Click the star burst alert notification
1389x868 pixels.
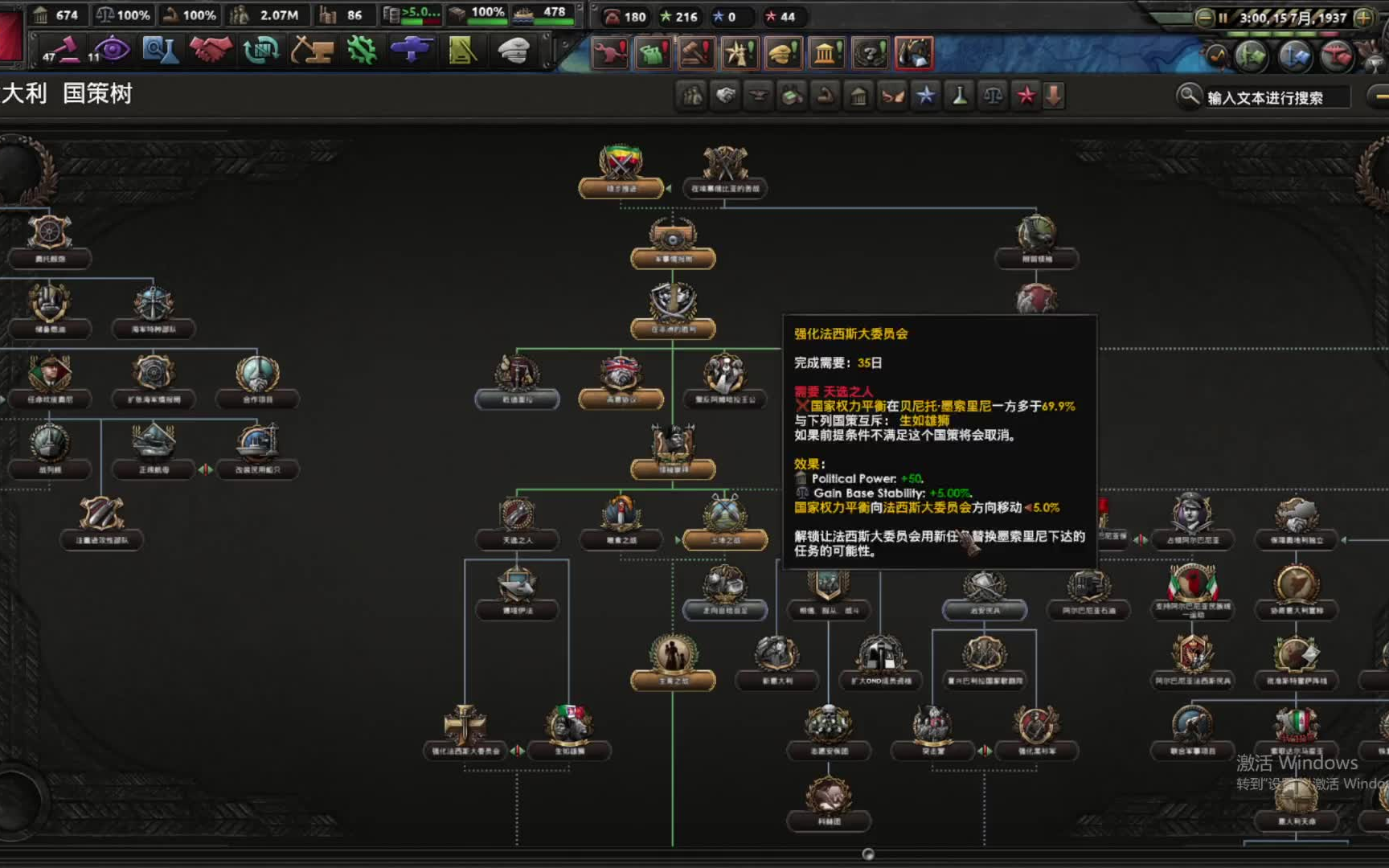click(740, 54)
